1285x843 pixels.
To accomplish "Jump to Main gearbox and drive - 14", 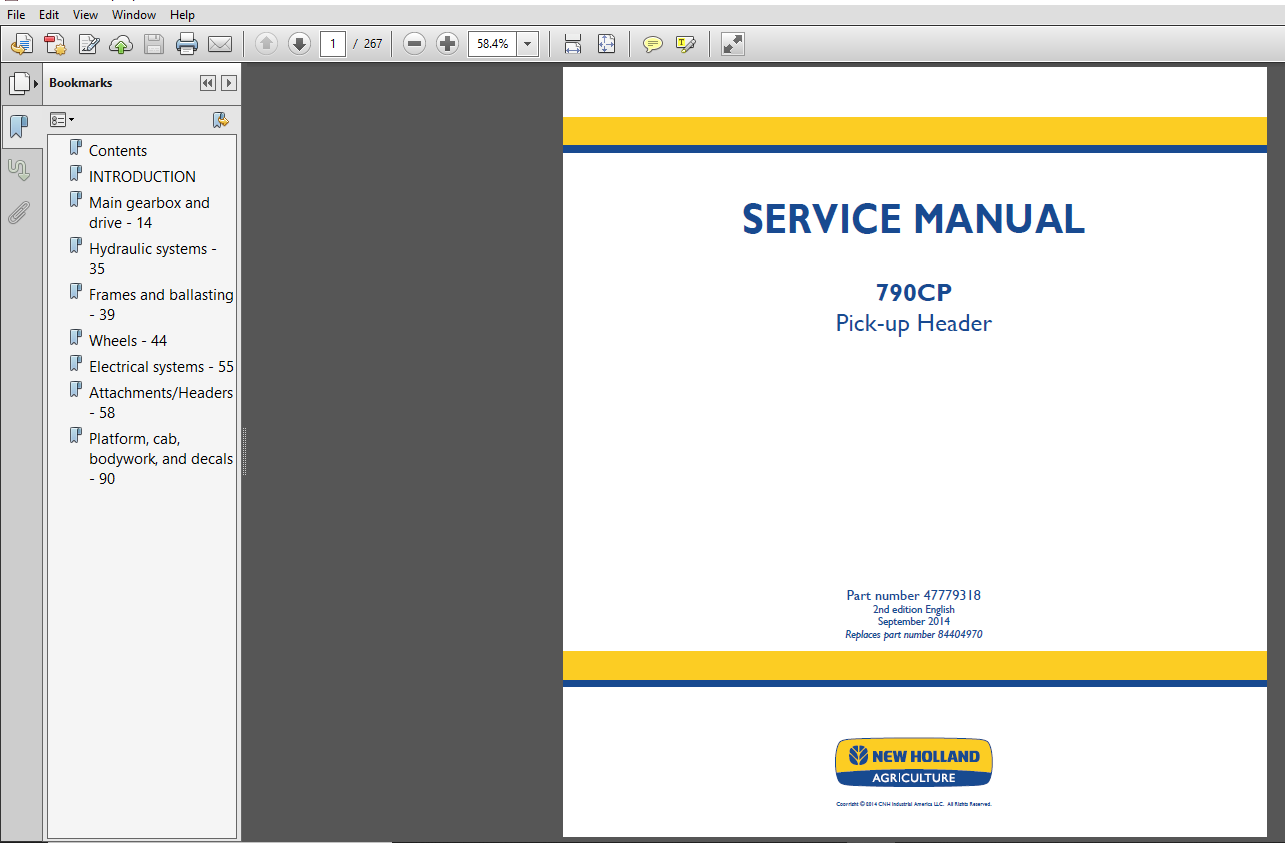I will click(149, 213).
